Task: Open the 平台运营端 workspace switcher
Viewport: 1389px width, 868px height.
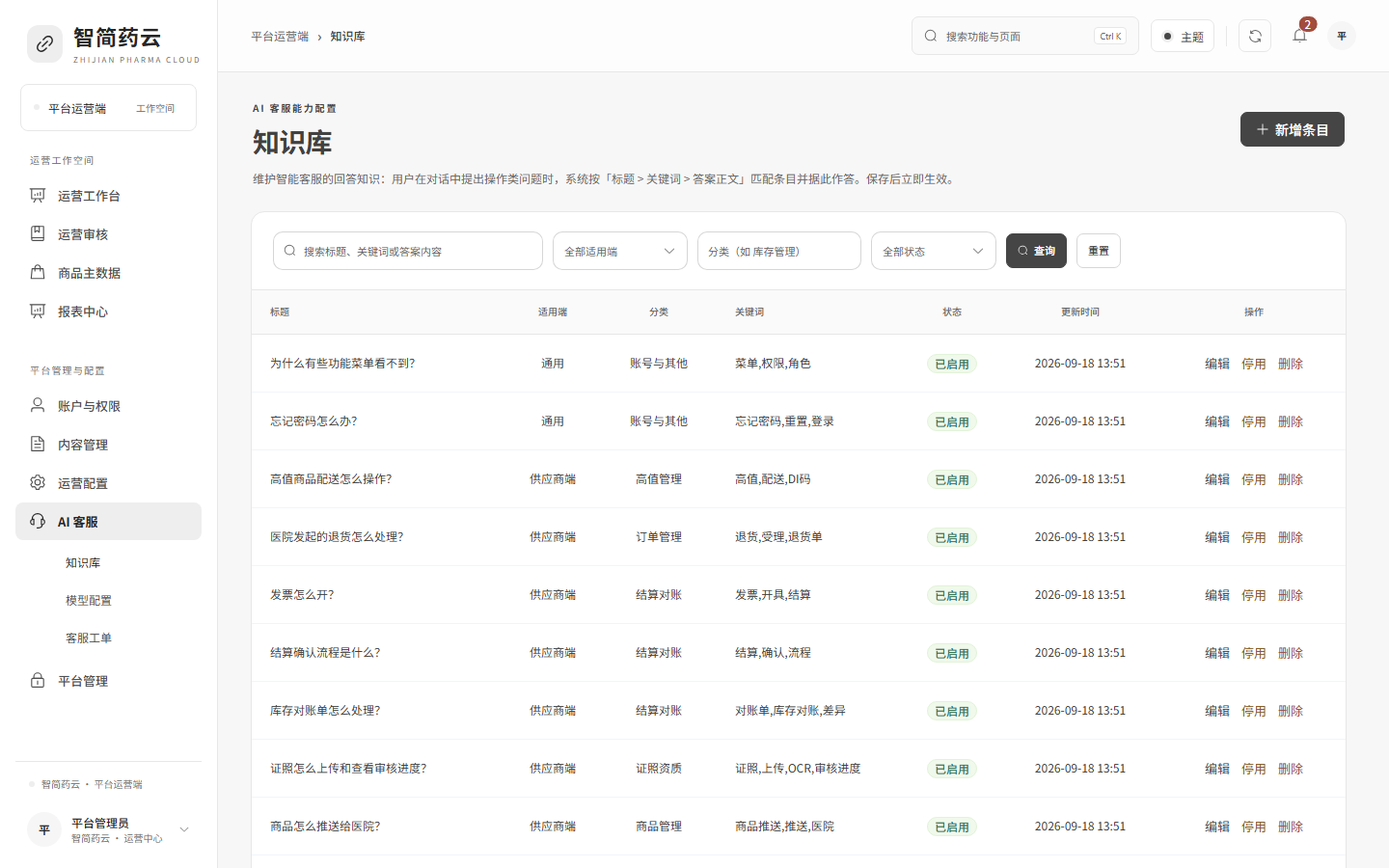Action: click(108, 108)
